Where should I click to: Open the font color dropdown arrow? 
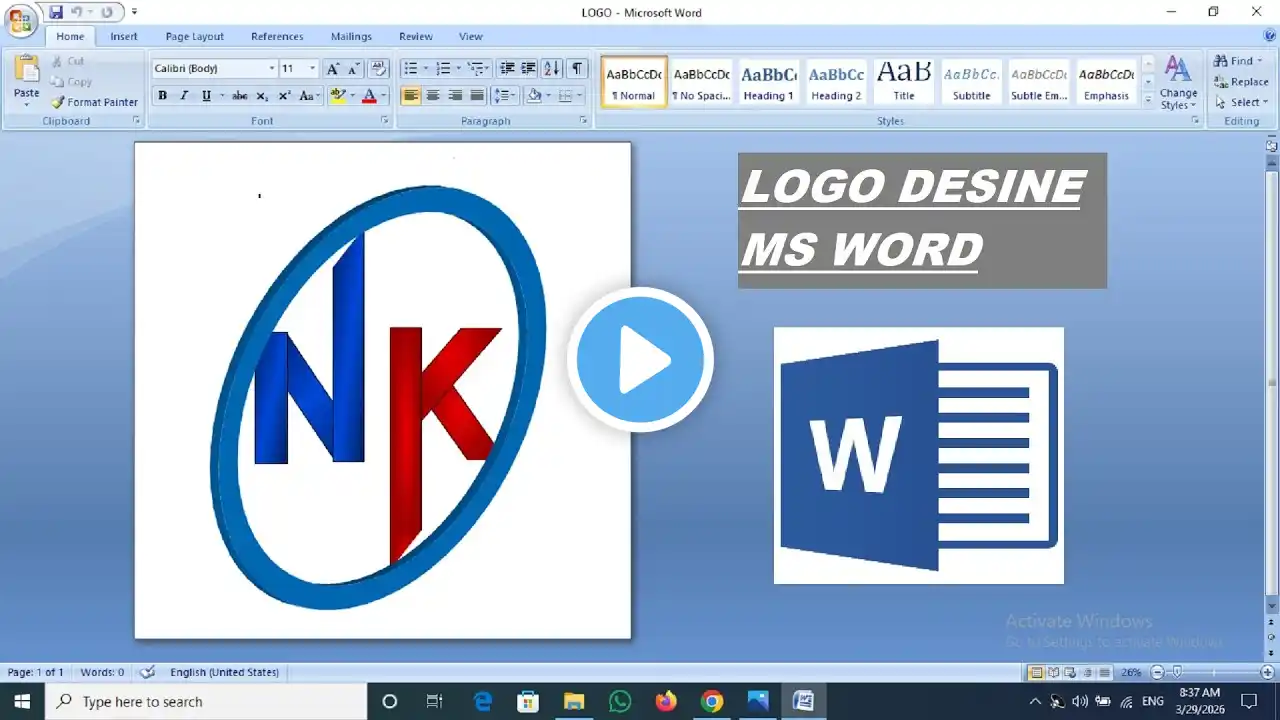[384, 96]
